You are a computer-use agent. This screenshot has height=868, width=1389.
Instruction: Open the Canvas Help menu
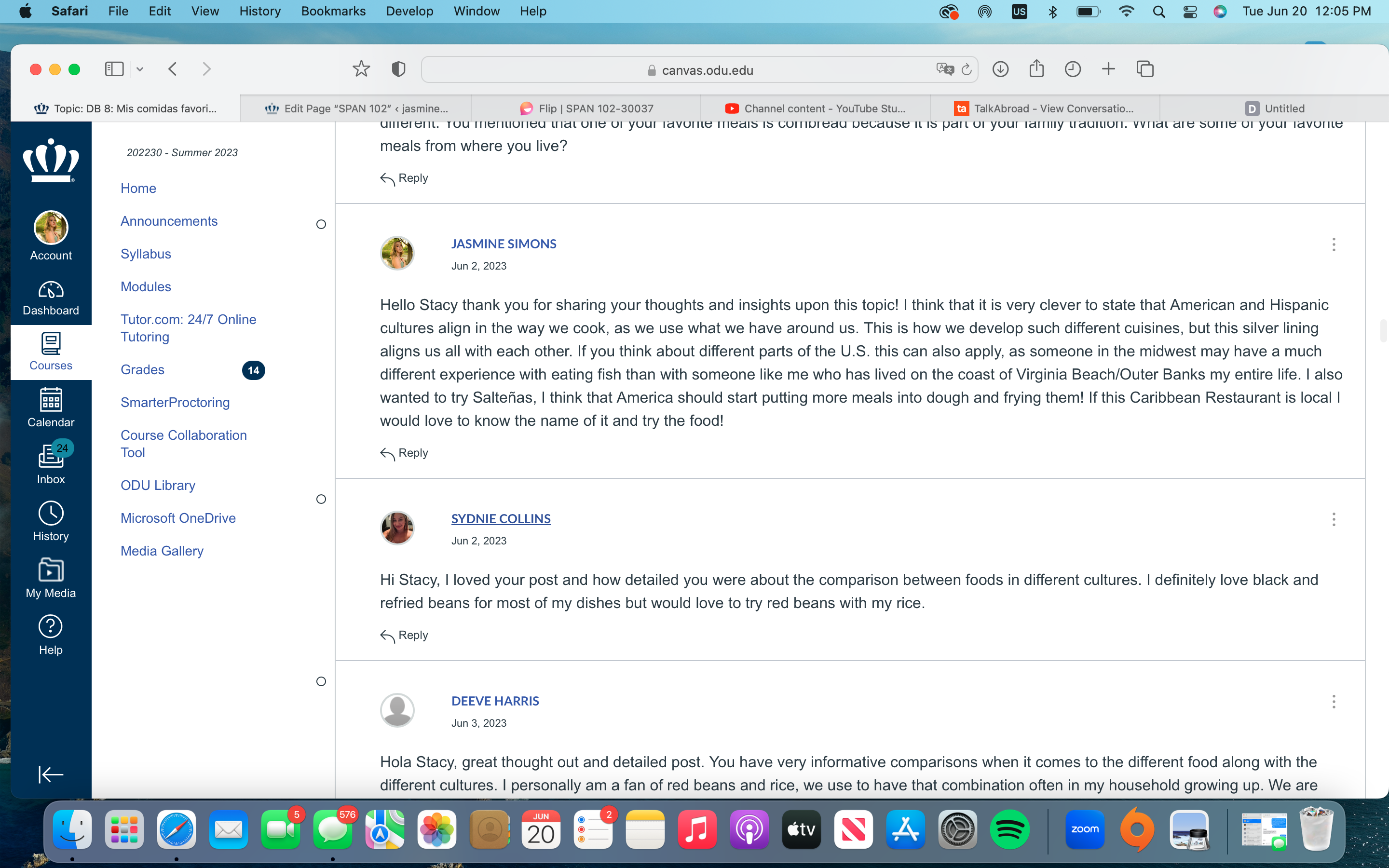[x=51, y=635]
